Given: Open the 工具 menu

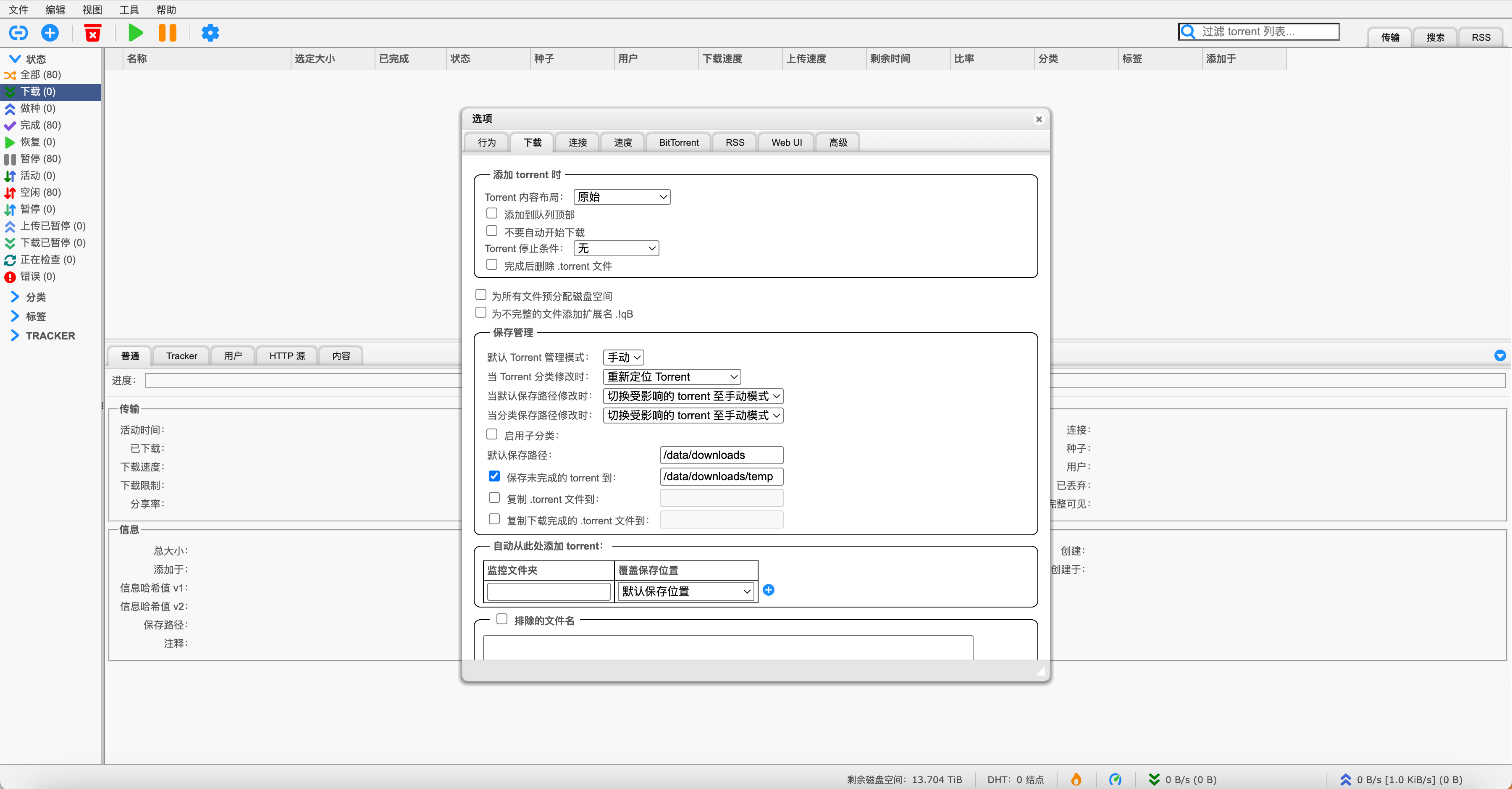Looking at the screenshot, I should pyautogui.click(x=129, y=9).
